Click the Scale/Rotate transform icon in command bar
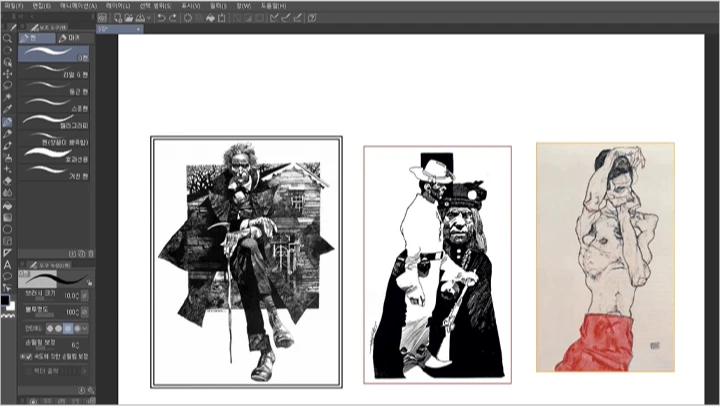Image resolution: width=720 pixels, height=406 pixels. [x=222, y=18]
